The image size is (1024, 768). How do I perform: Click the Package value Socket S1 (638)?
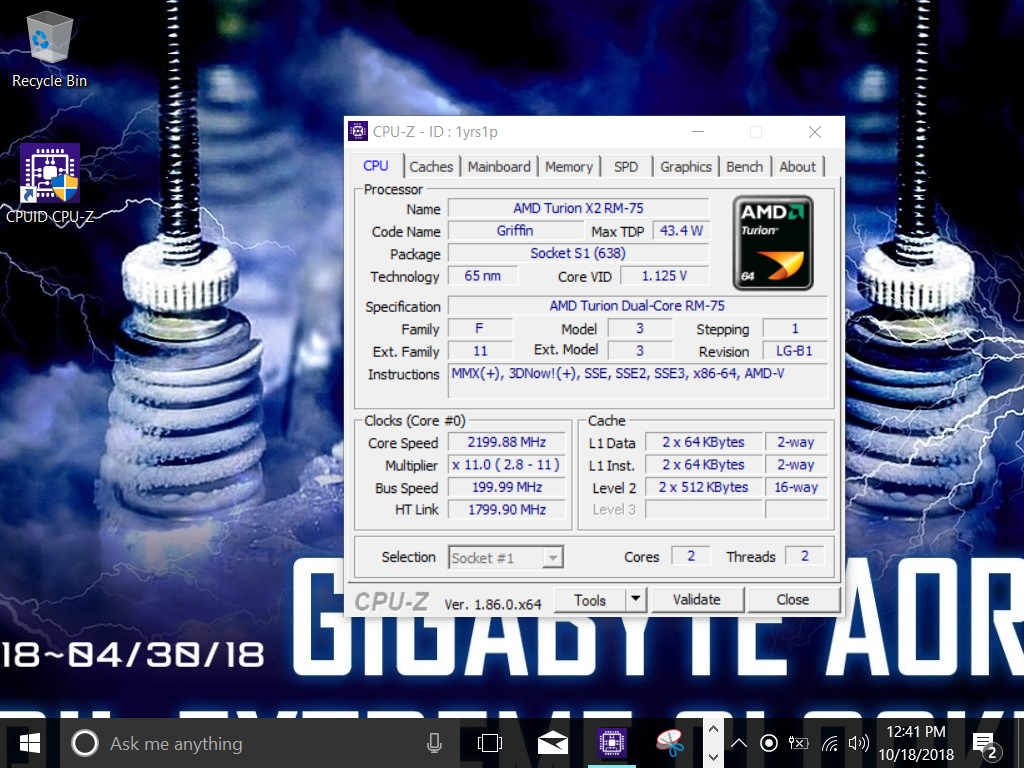click(x=578, y=253)
